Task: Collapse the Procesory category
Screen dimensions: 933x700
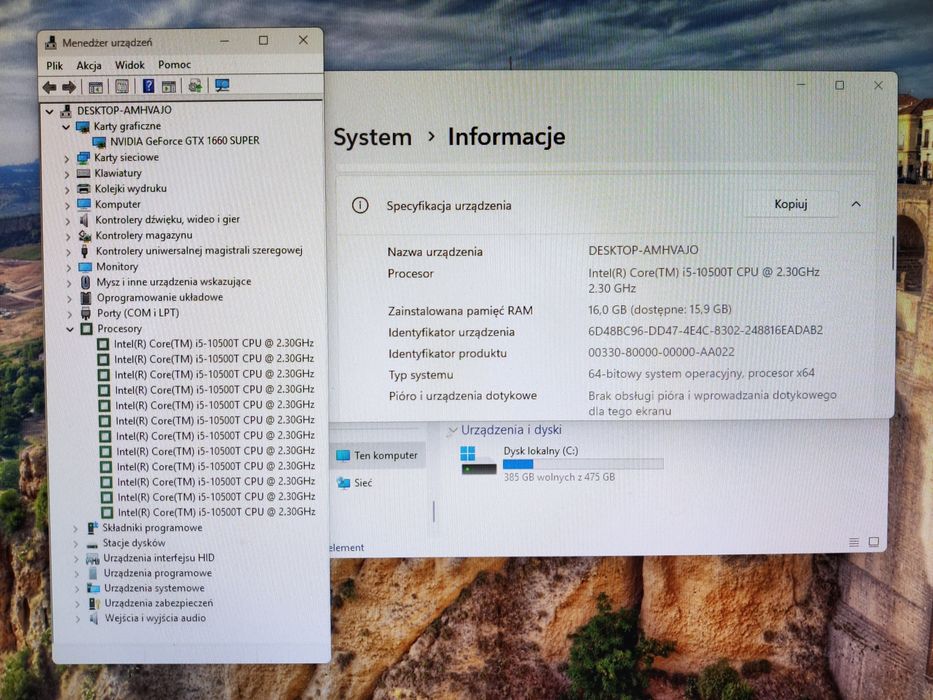Action: tap(70, 329)
